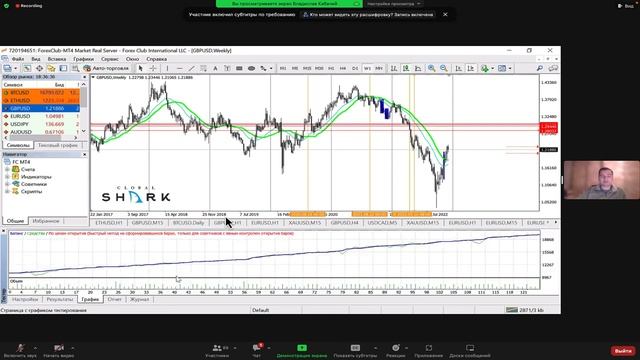Switch chart to MN timeframe
The height and width of the screenshot is (360, 640).
point(379,68)
